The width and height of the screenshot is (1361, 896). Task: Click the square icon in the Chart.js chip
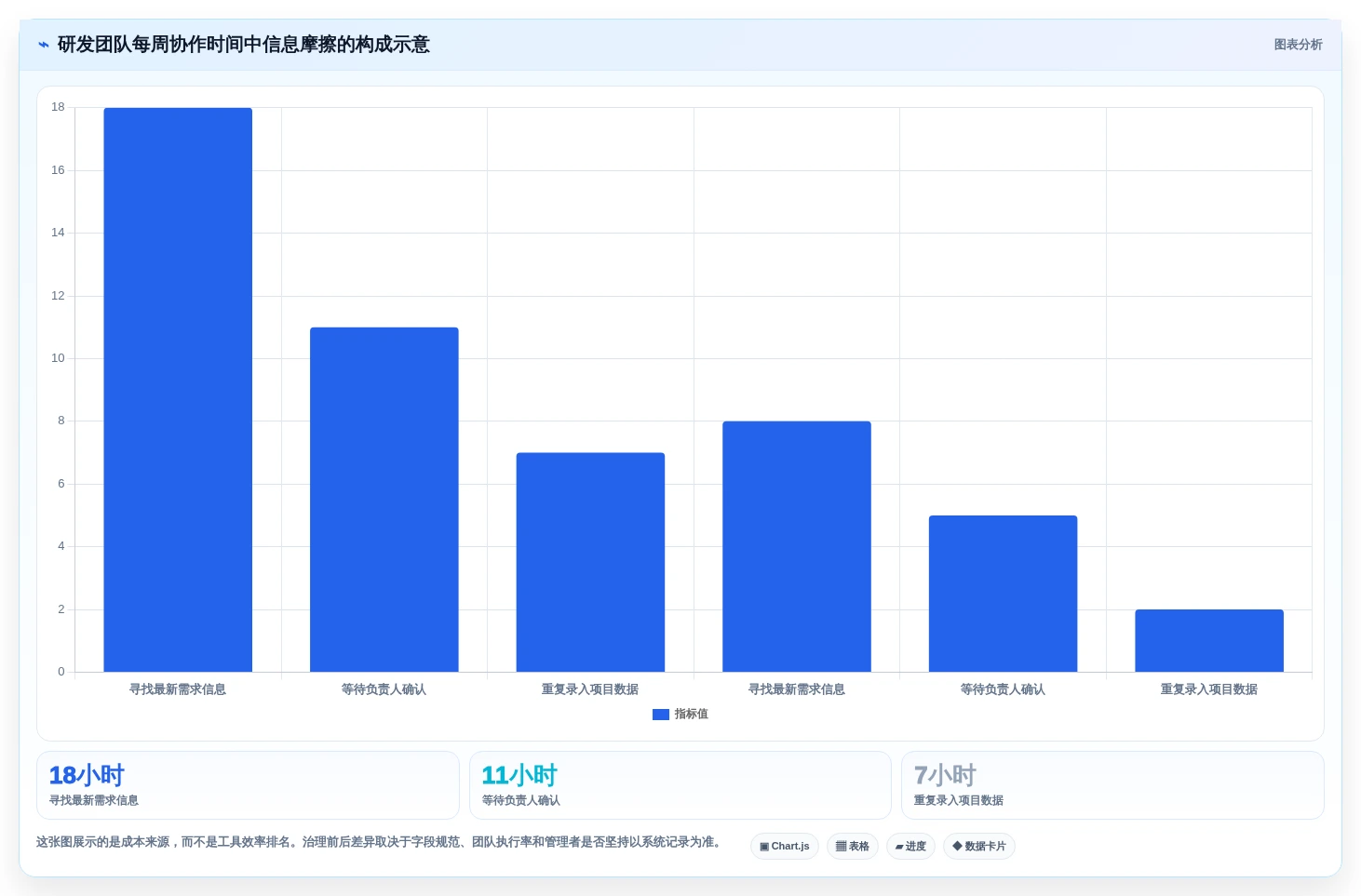(x=764, y=847)
